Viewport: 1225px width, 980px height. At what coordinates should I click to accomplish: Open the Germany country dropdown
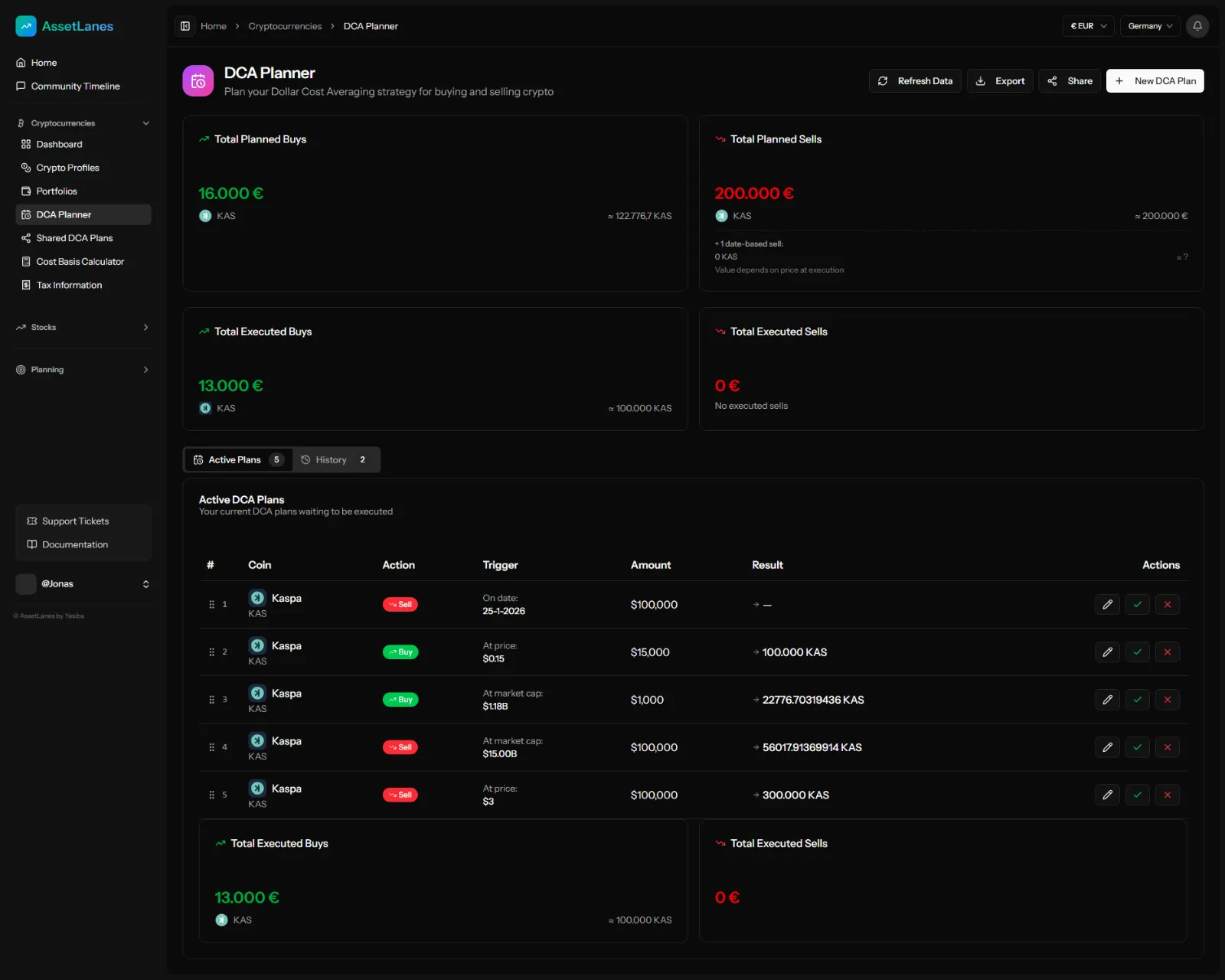click(x=1150, y=26)
